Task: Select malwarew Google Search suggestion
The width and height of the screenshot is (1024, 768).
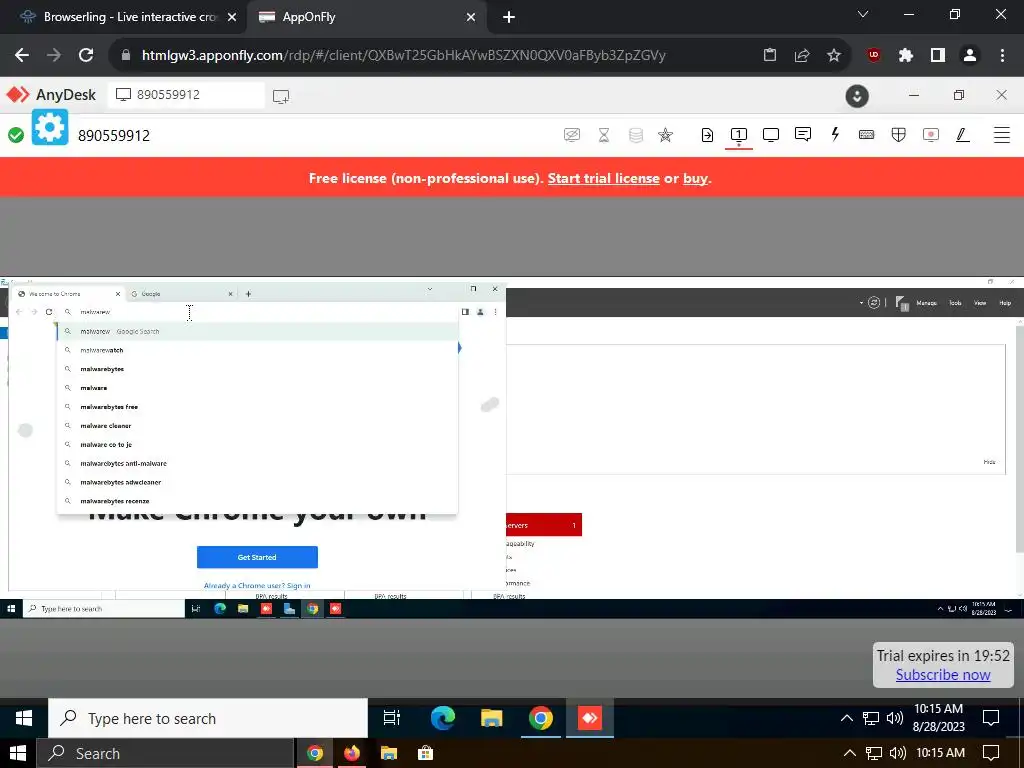Action: point(257,331)
